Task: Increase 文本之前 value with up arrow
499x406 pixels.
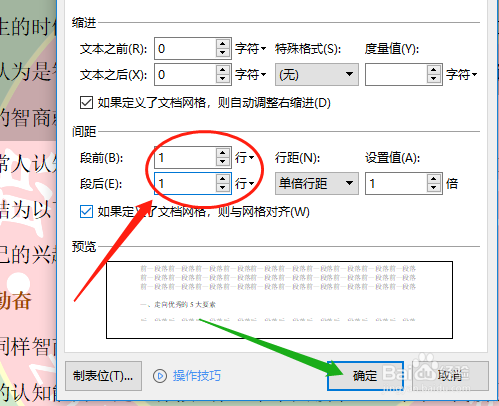Action: pos(223,44)
